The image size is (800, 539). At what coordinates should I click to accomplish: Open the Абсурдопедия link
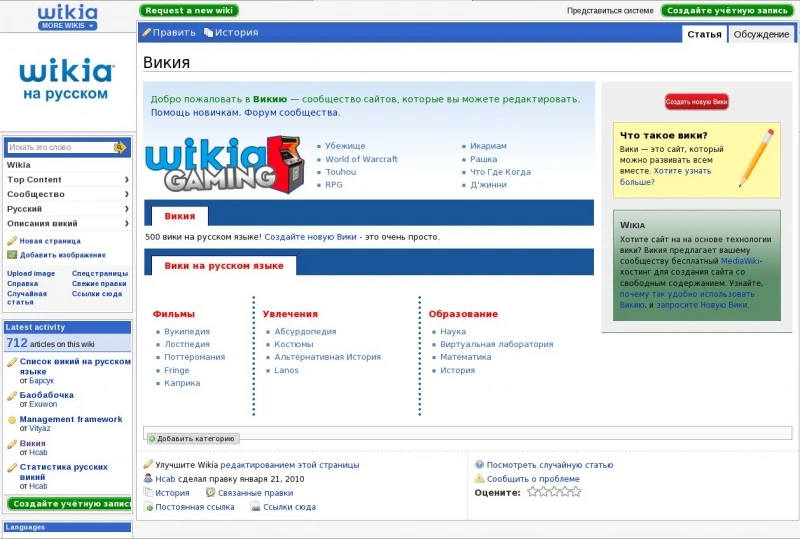(x=305, y=331)
